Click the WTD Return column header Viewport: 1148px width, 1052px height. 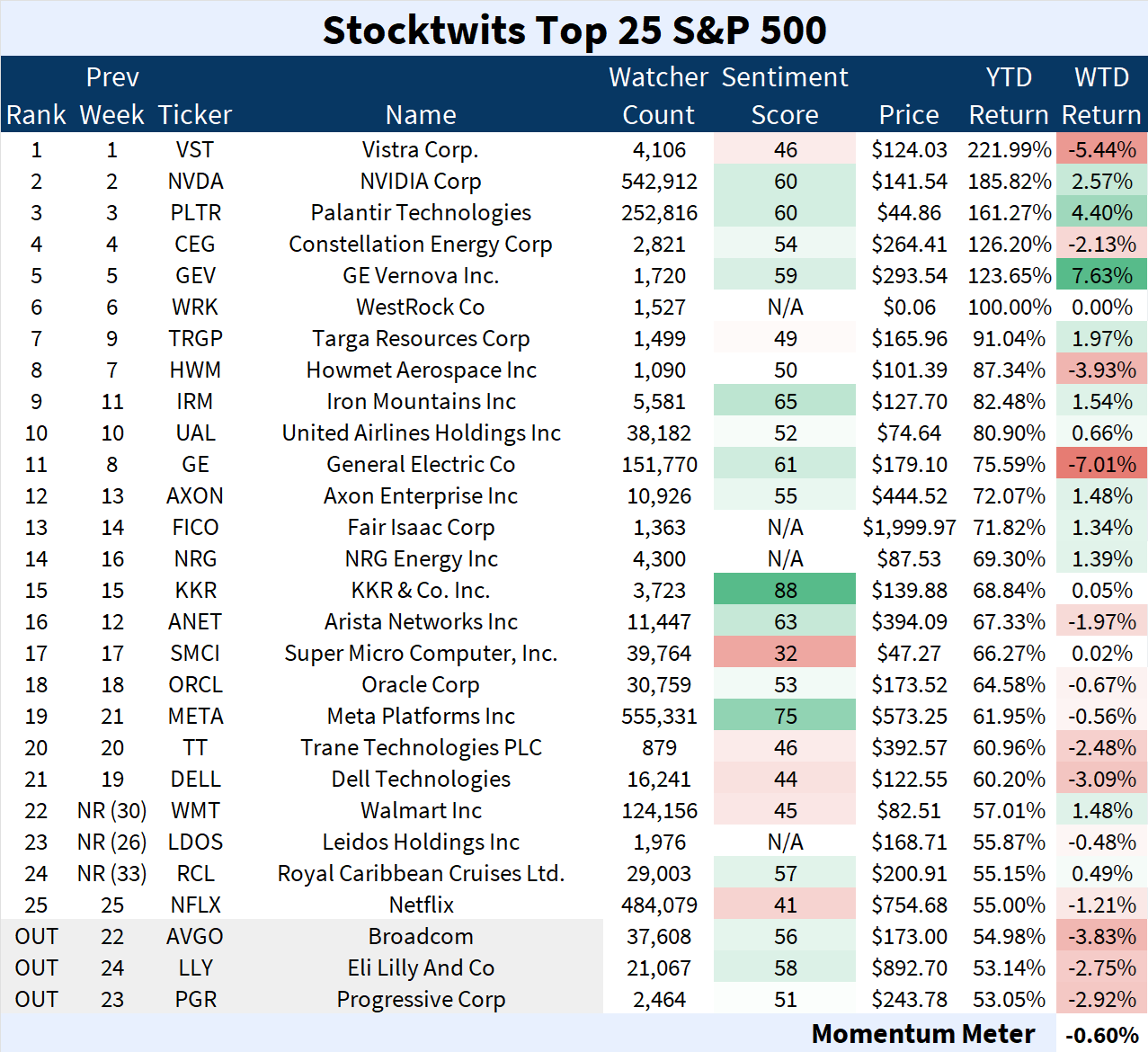pos(1101,95)
